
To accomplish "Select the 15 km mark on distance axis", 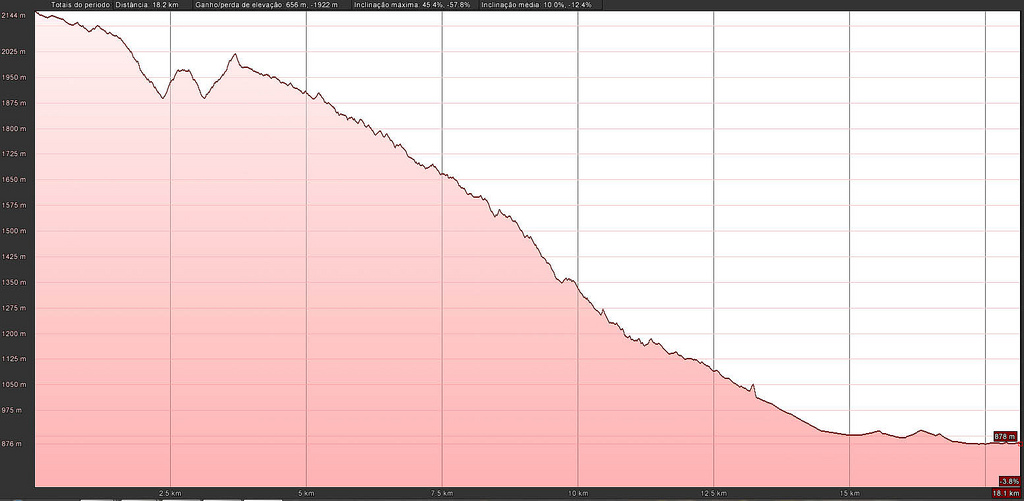I will pos(849,493).
